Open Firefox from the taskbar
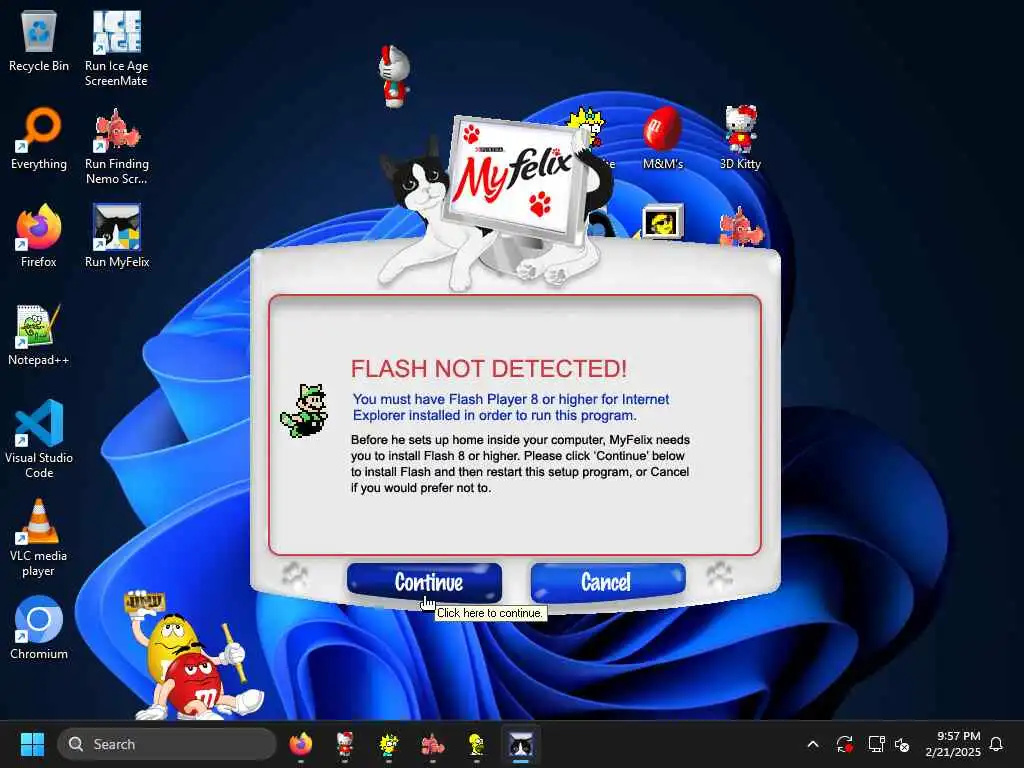 [300, 744]
